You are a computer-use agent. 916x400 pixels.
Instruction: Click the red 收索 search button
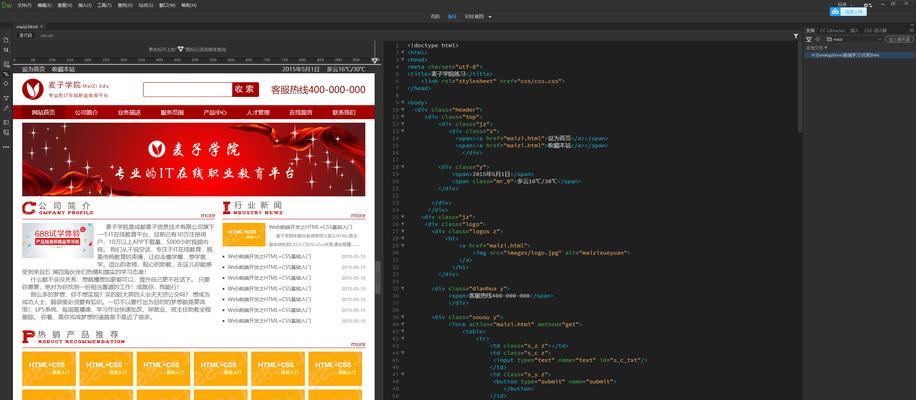245,89
